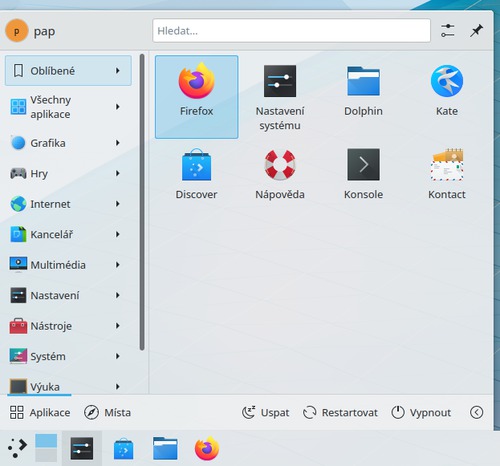Viewport: 500px width, 466px height.
Task: Click the Vypnout power button
Action: (x=421, y=412)
